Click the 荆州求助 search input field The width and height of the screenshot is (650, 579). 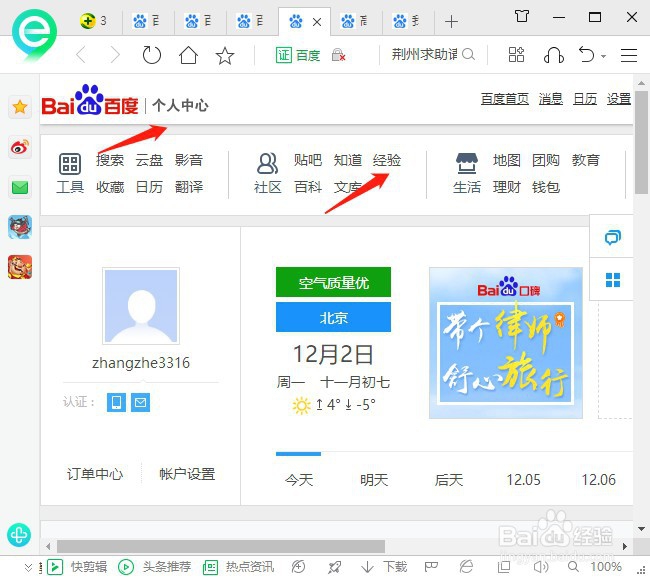click(x=424, y=54)
